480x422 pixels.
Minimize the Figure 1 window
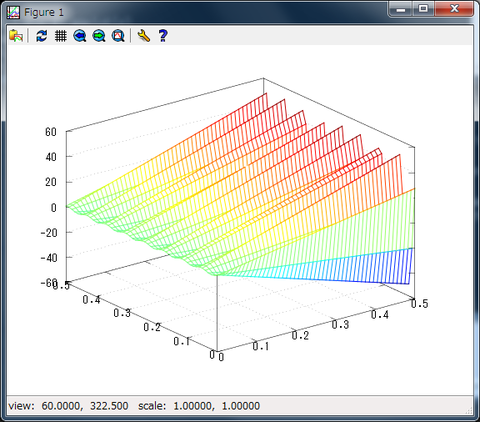pyautogui.click(x=401, y=9)
